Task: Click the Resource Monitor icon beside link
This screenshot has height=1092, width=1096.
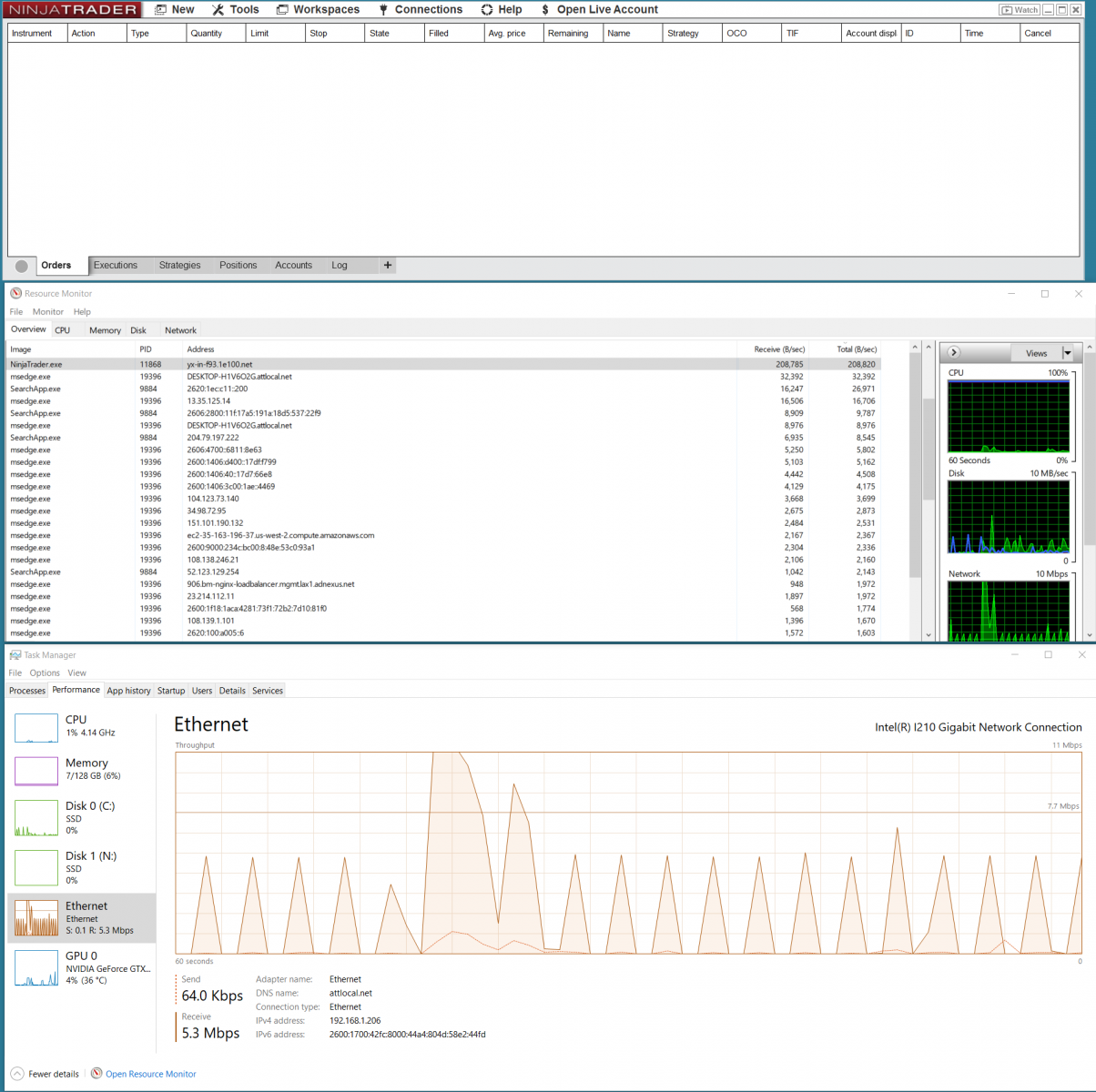Action: coord(96,1074)
